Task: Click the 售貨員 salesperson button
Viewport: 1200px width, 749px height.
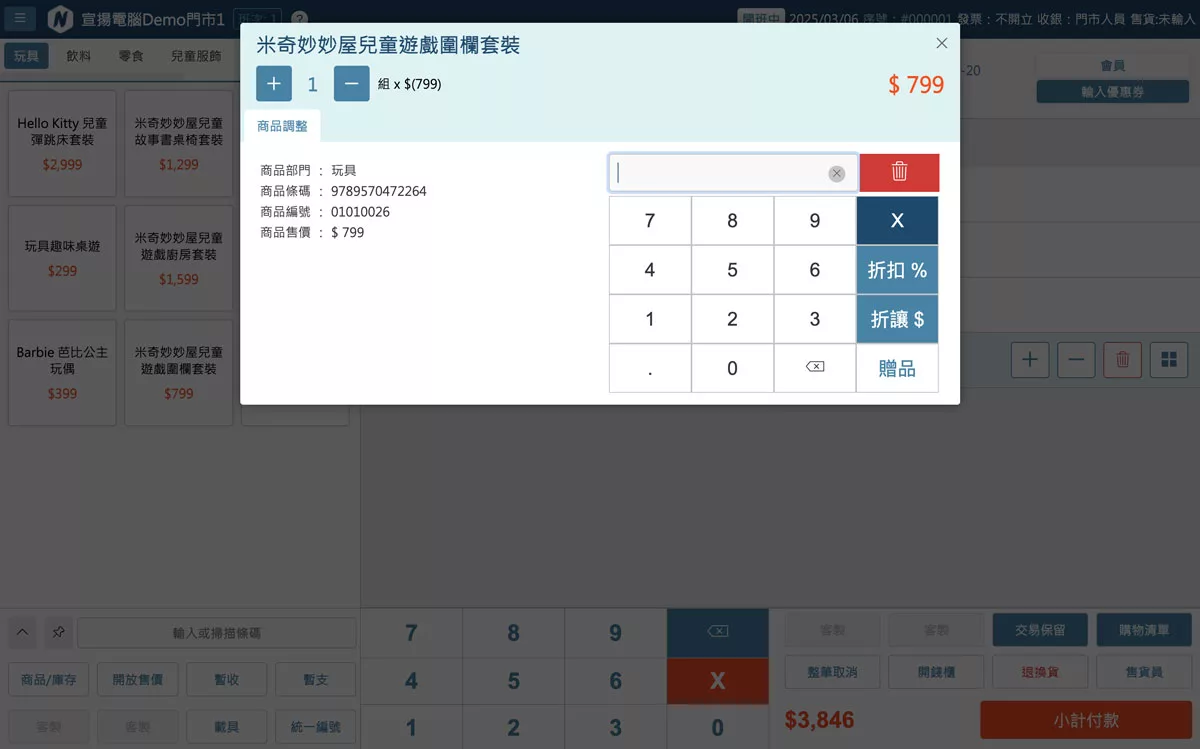Action: [1145, 672]
